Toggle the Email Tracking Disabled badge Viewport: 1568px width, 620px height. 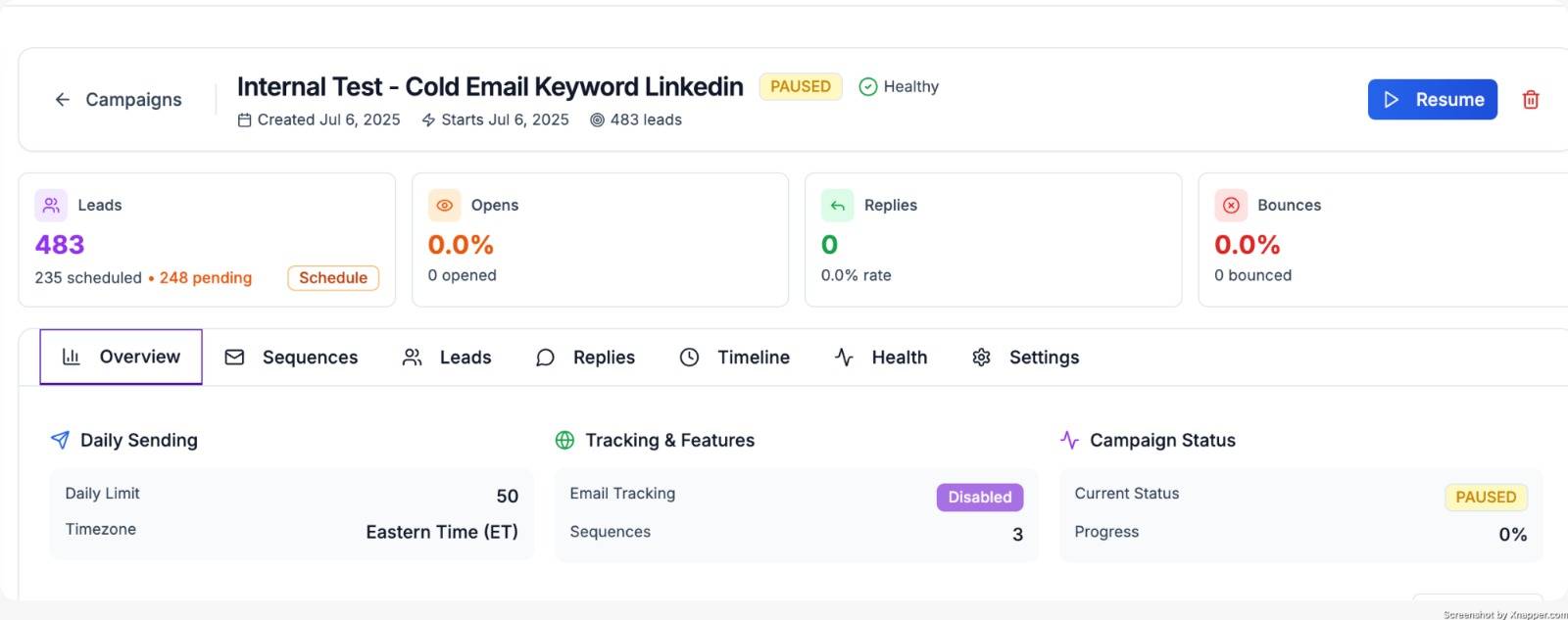pyautogui.click(x=979, y=498)
